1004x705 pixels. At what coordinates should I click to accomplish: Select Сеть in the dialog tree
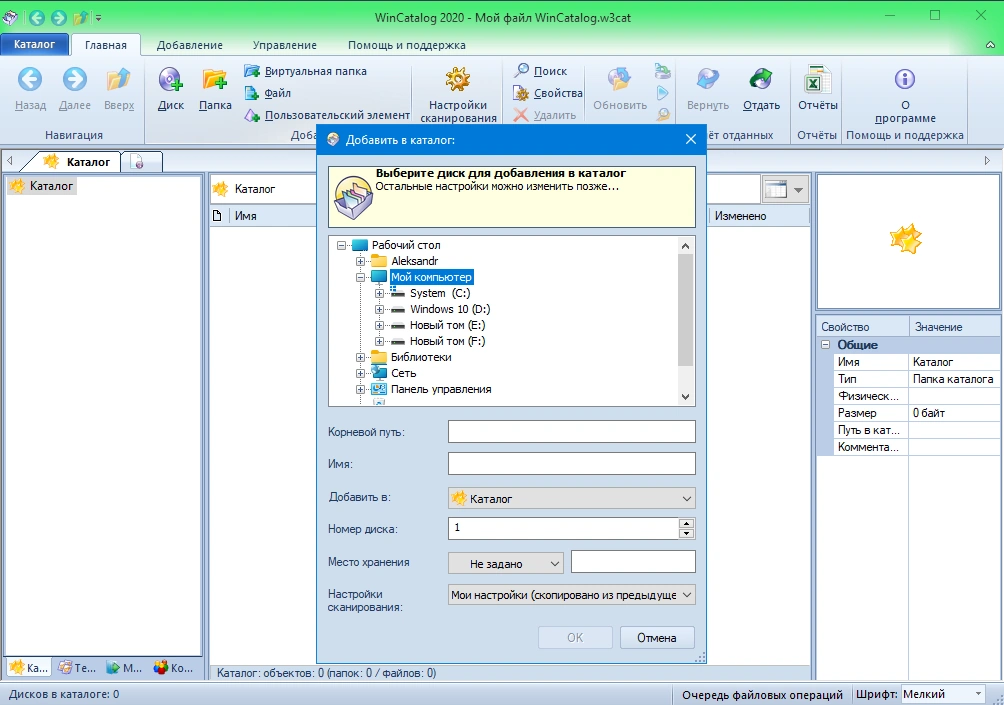403,373
